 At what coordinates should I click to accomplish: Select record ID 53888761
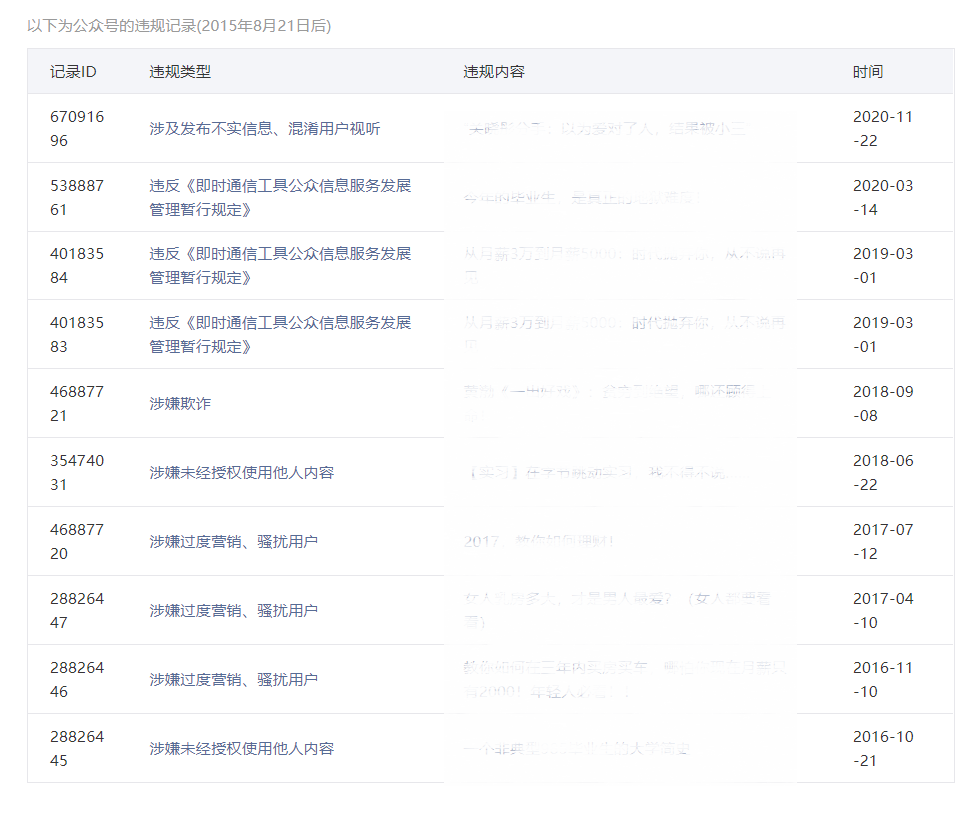[x=77, y=198]
